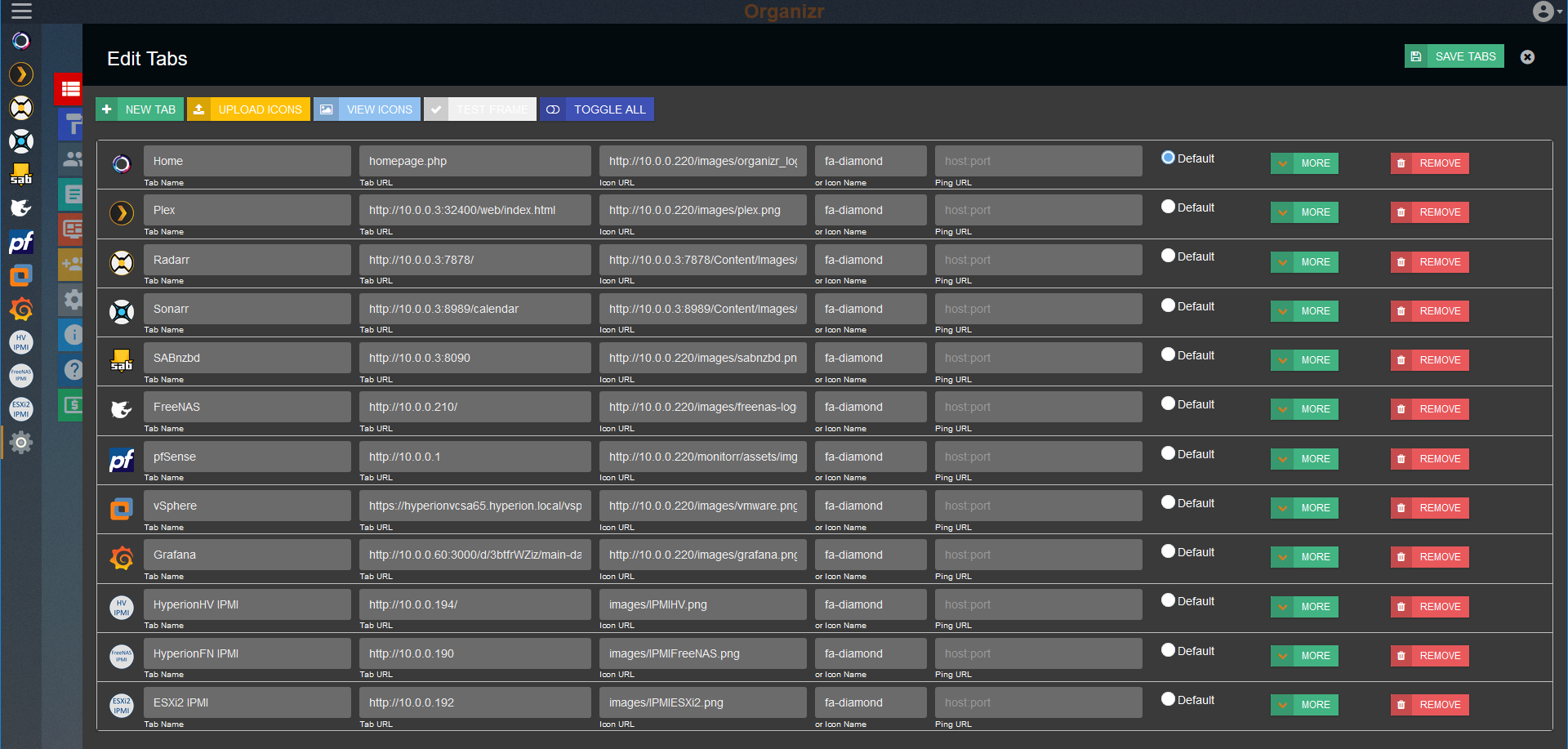Close the Edit Tabs panel with X icon
Screen dimensions: 1568x749
tap(1527, 57)
